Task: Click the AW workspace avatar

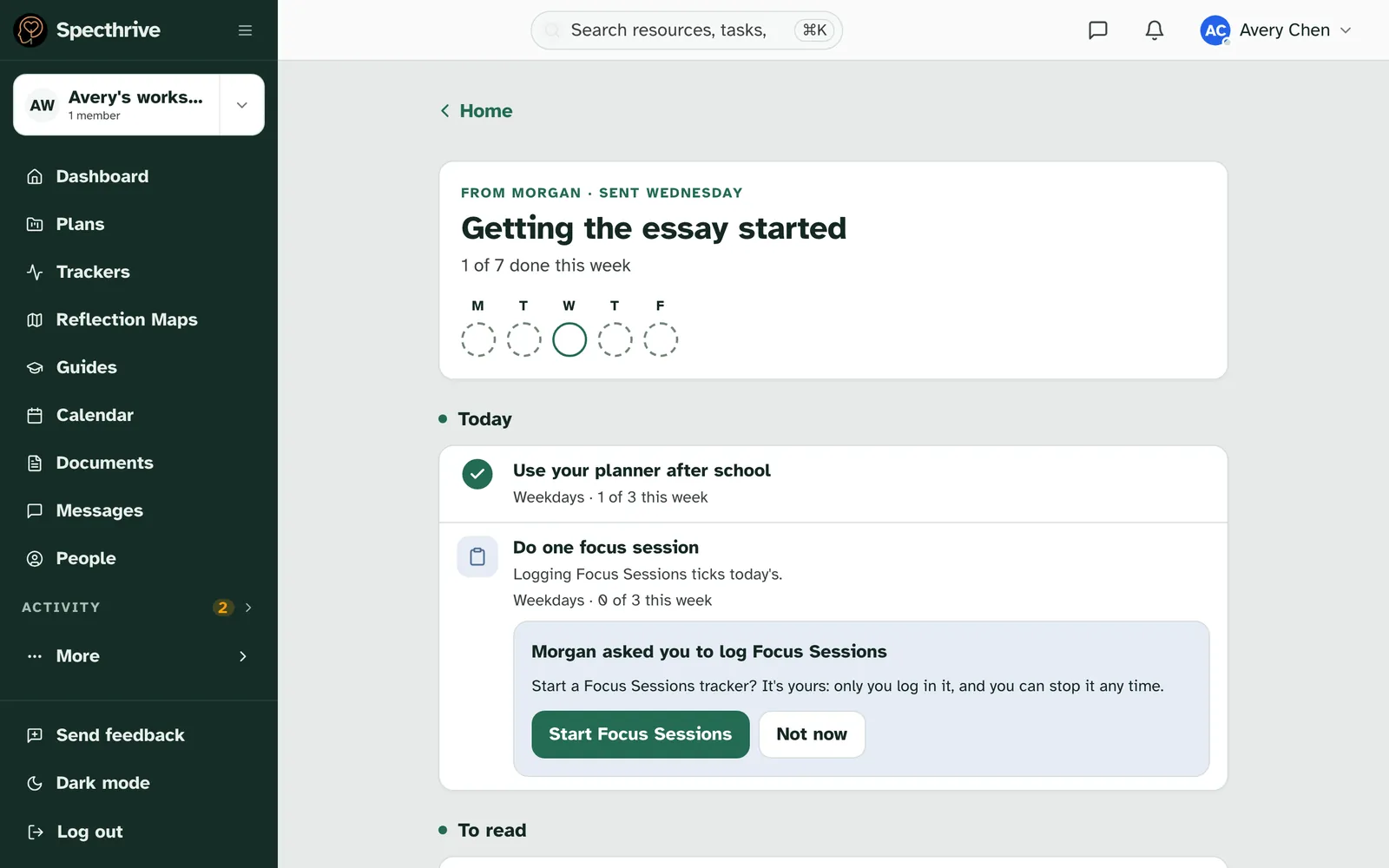Action: pos(43,105)
